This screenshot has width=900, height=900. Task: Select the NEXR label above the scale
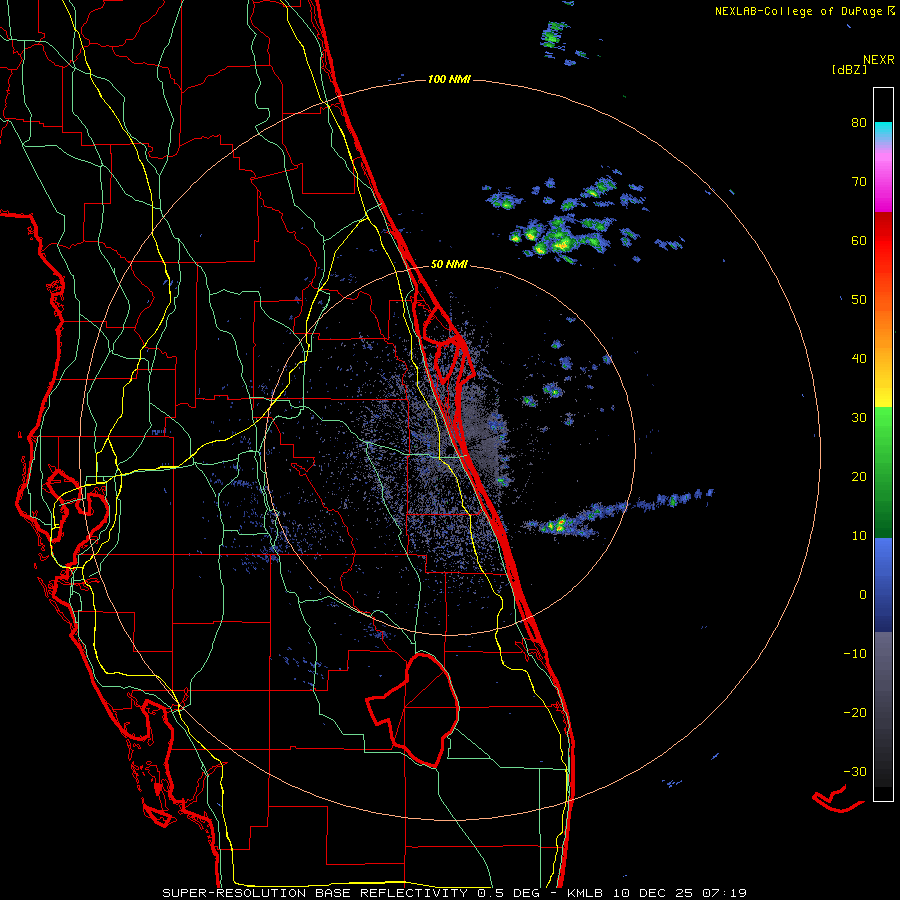pyautogui.click(x=879, y=60)
